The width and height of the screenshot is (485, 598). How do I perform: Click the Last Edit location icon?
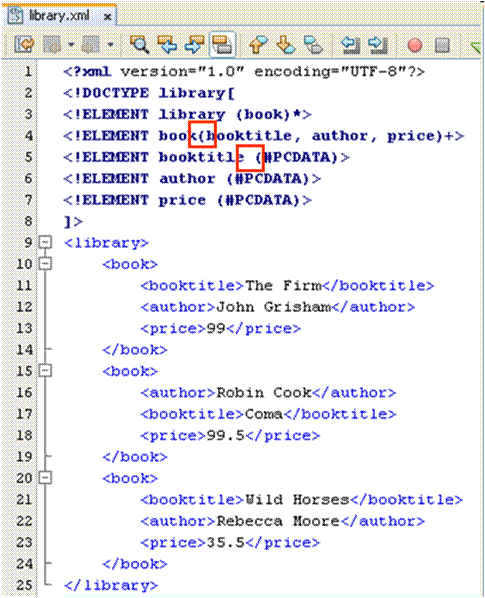(x=24, y=45)
